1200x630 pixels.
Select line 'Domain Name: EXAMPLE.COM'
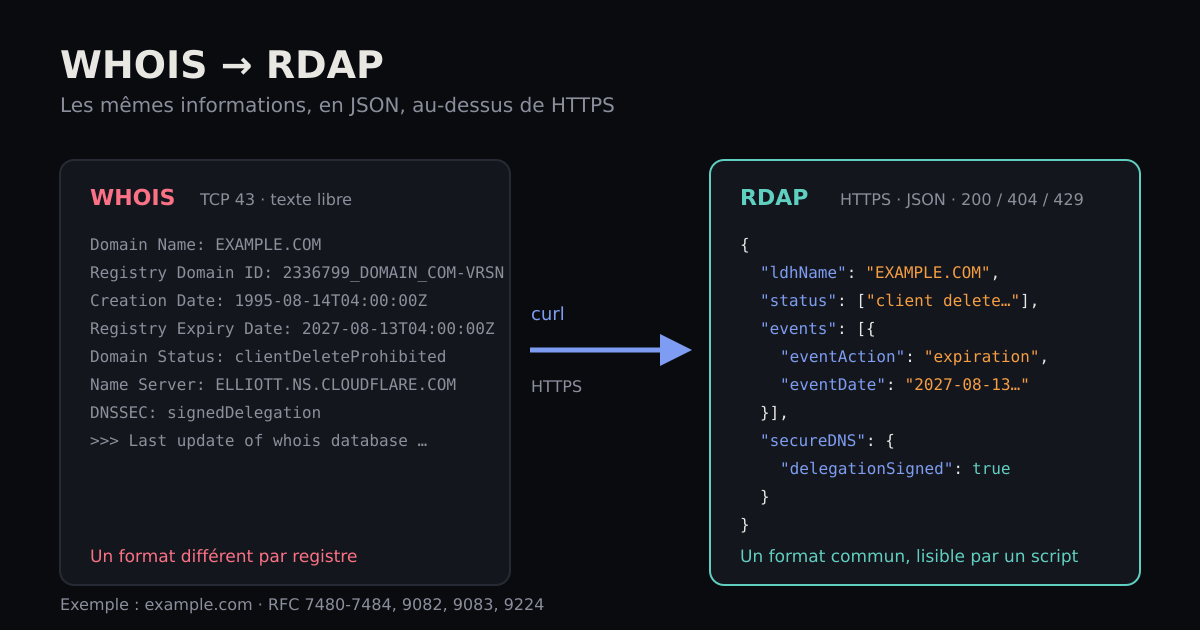tap(205, 245)
